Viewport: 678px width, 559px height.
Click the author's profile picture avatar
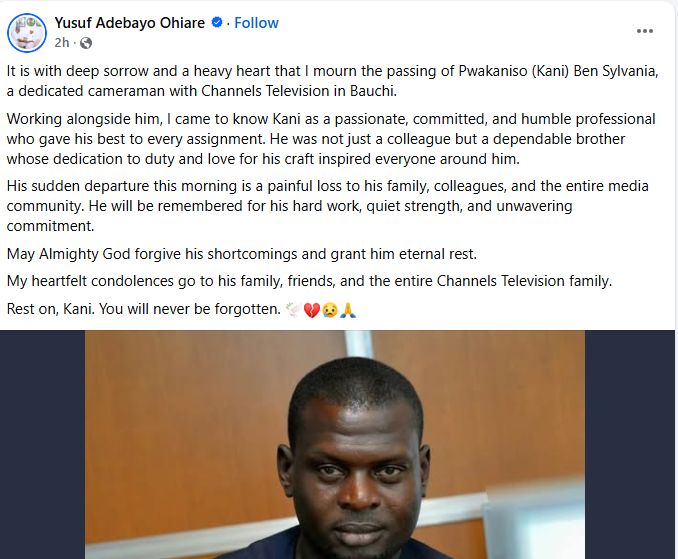point(27,32)
